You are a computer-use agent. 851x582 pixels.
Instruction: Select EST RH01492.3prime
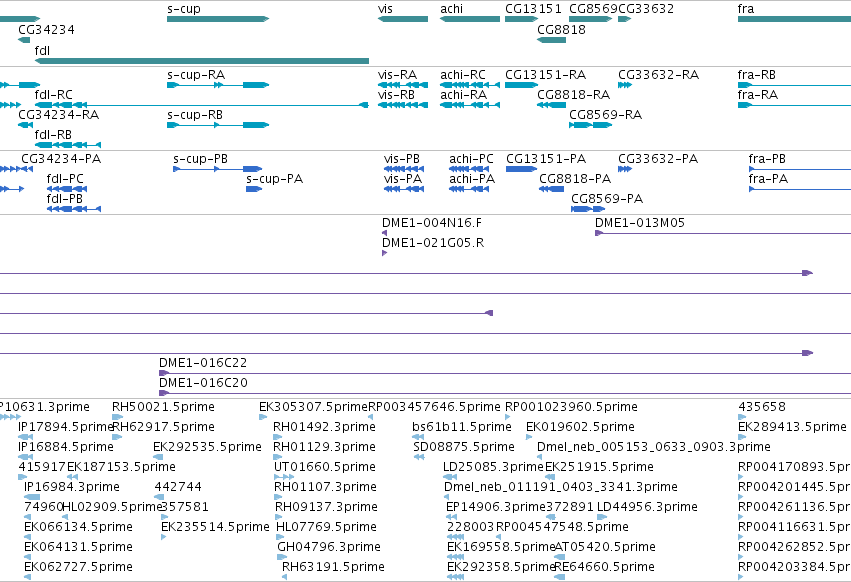[277, 437]
